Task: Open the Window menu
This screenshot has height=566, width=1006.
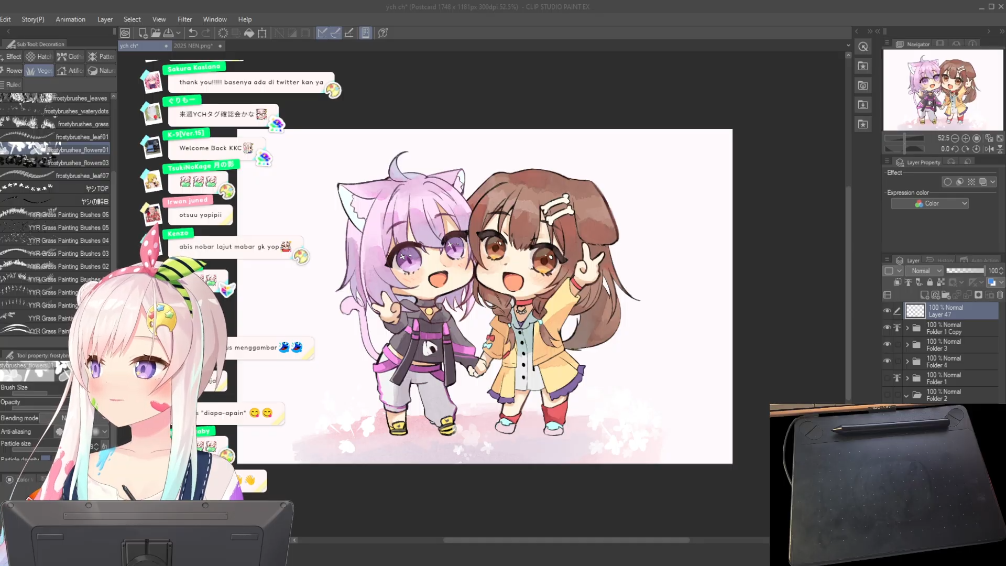Action: click(x=215, y=19)
